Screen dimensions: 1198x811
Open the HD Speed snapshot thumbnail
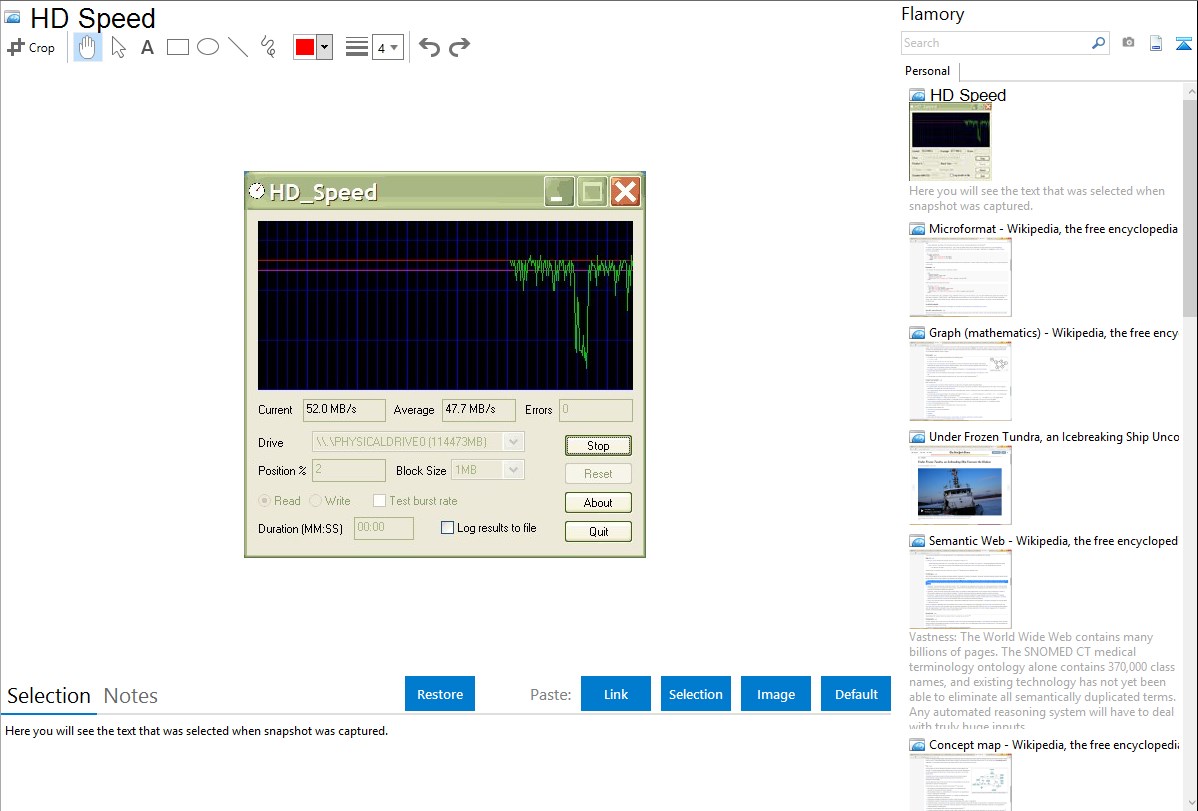point(950,141)
